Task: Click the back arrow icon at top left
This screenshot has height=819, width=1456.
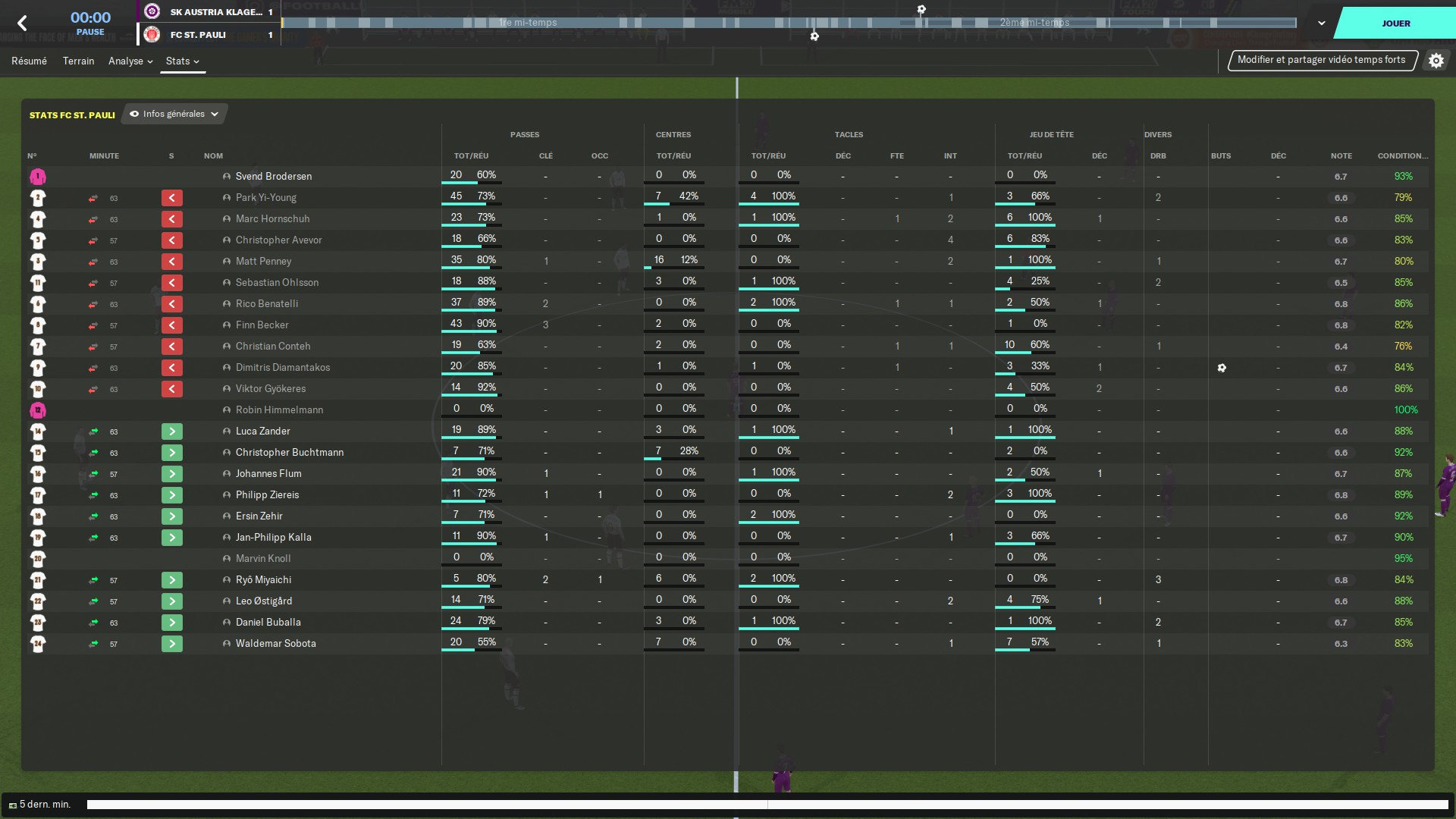Action: (22, 24)
